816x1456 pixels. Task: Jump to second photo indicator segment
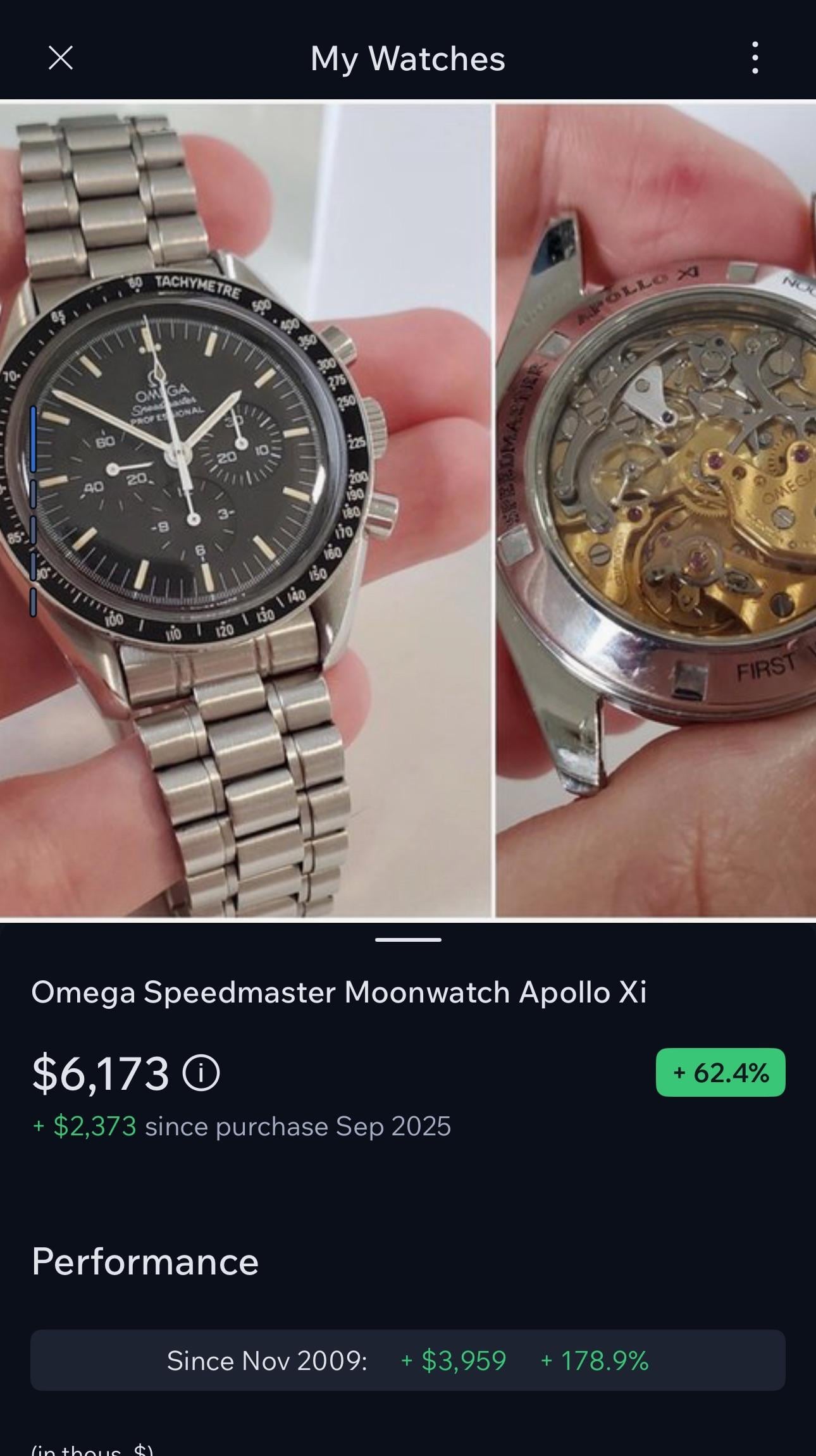pyautogui.click(x=33, y=494)
